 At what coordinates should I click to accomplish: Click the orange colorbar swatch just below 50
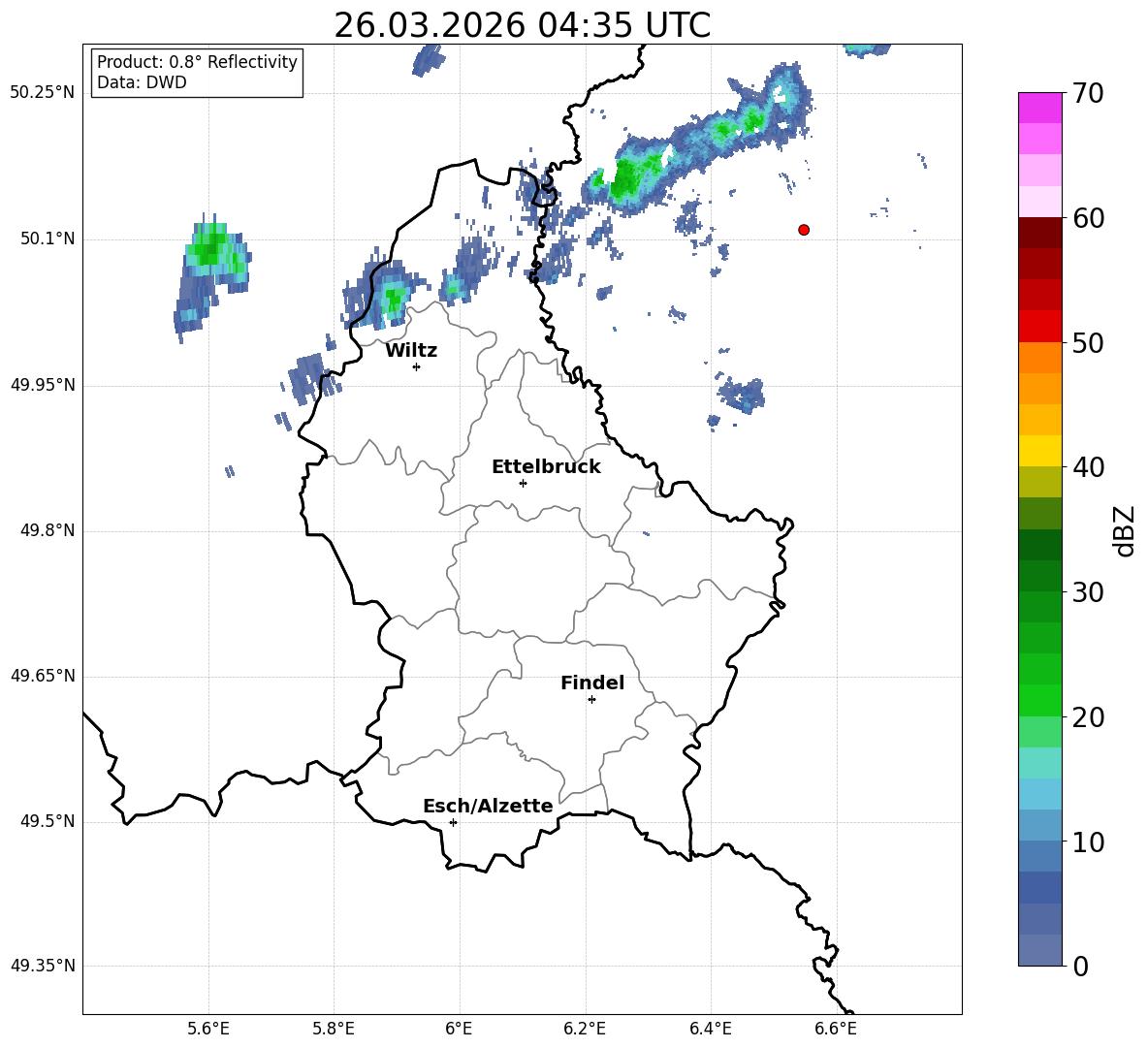pos(1040,358)
